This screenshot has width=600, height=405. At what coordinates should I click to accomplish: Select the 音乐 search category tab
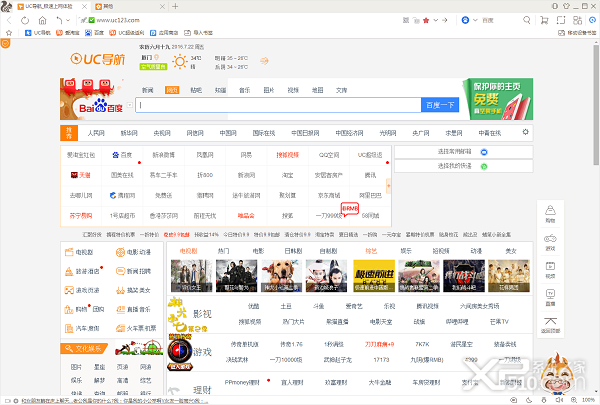245,90
